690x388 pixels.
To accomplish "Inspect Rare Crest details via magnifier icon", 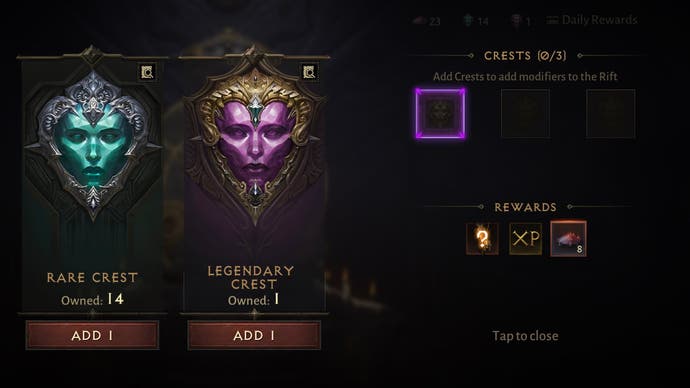I will 147,72.
